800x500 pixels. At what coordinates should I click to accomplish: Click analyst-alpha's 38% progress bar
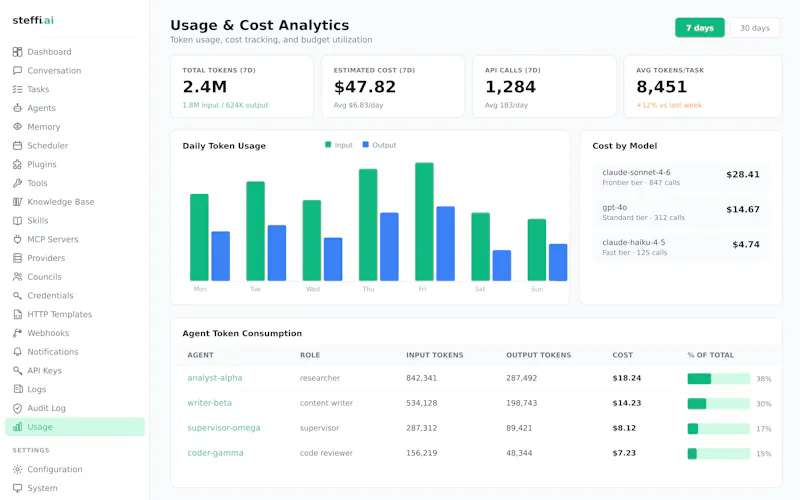718,379
